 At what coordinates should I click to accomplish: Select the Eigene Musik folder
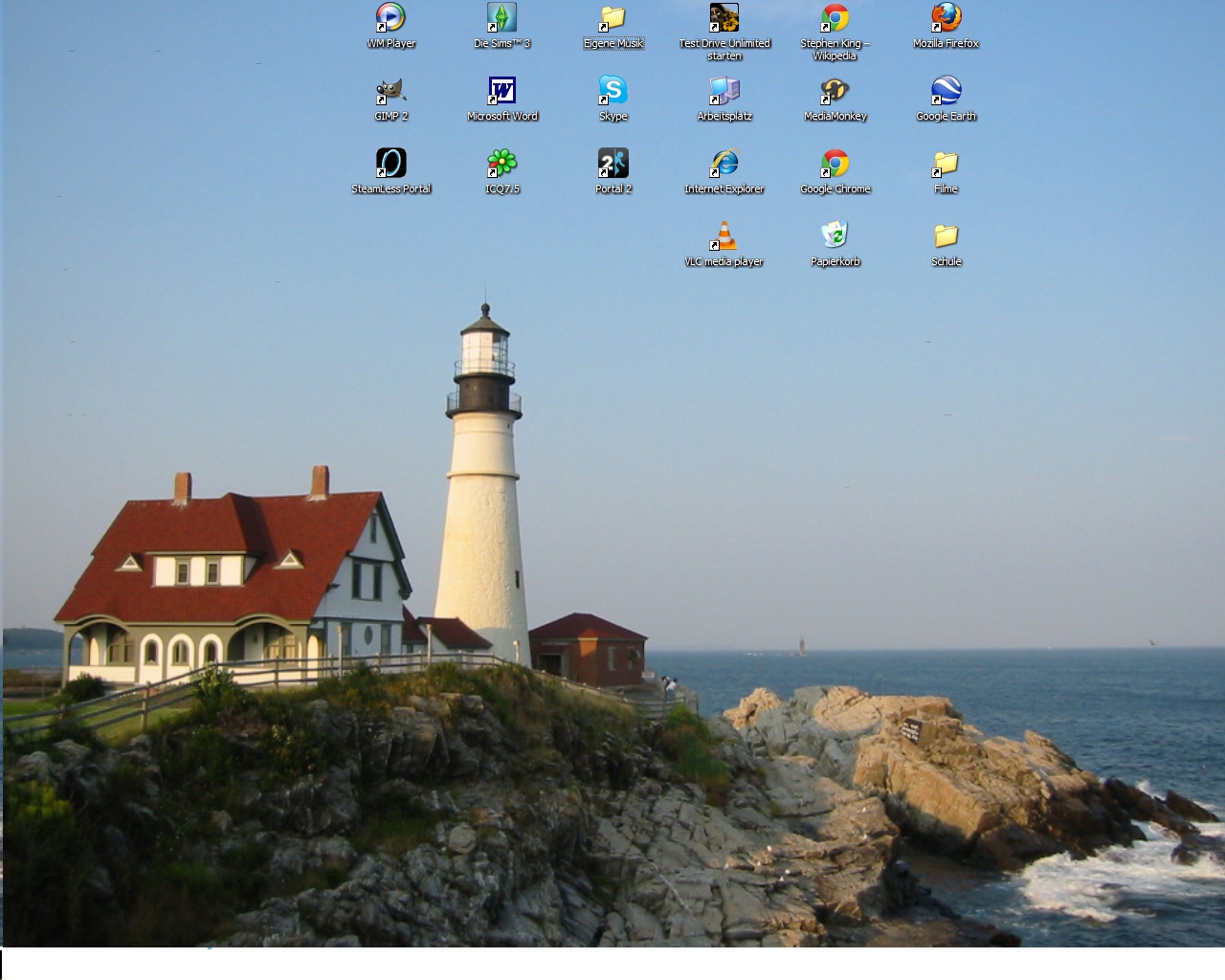coord(612,18)
